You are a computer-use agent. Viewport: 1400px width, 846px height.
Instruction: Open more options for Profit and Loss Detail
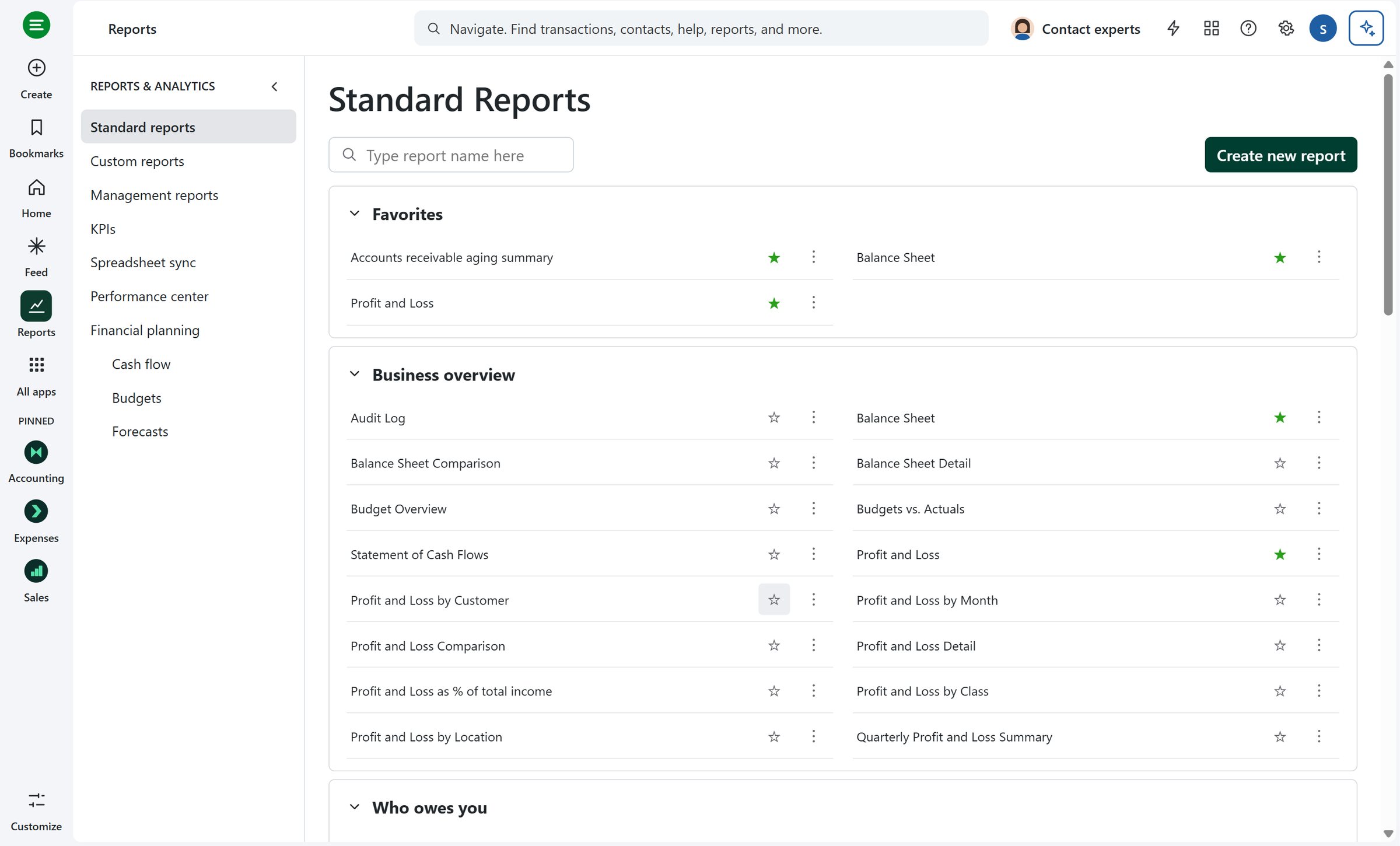coord(1319,645)
